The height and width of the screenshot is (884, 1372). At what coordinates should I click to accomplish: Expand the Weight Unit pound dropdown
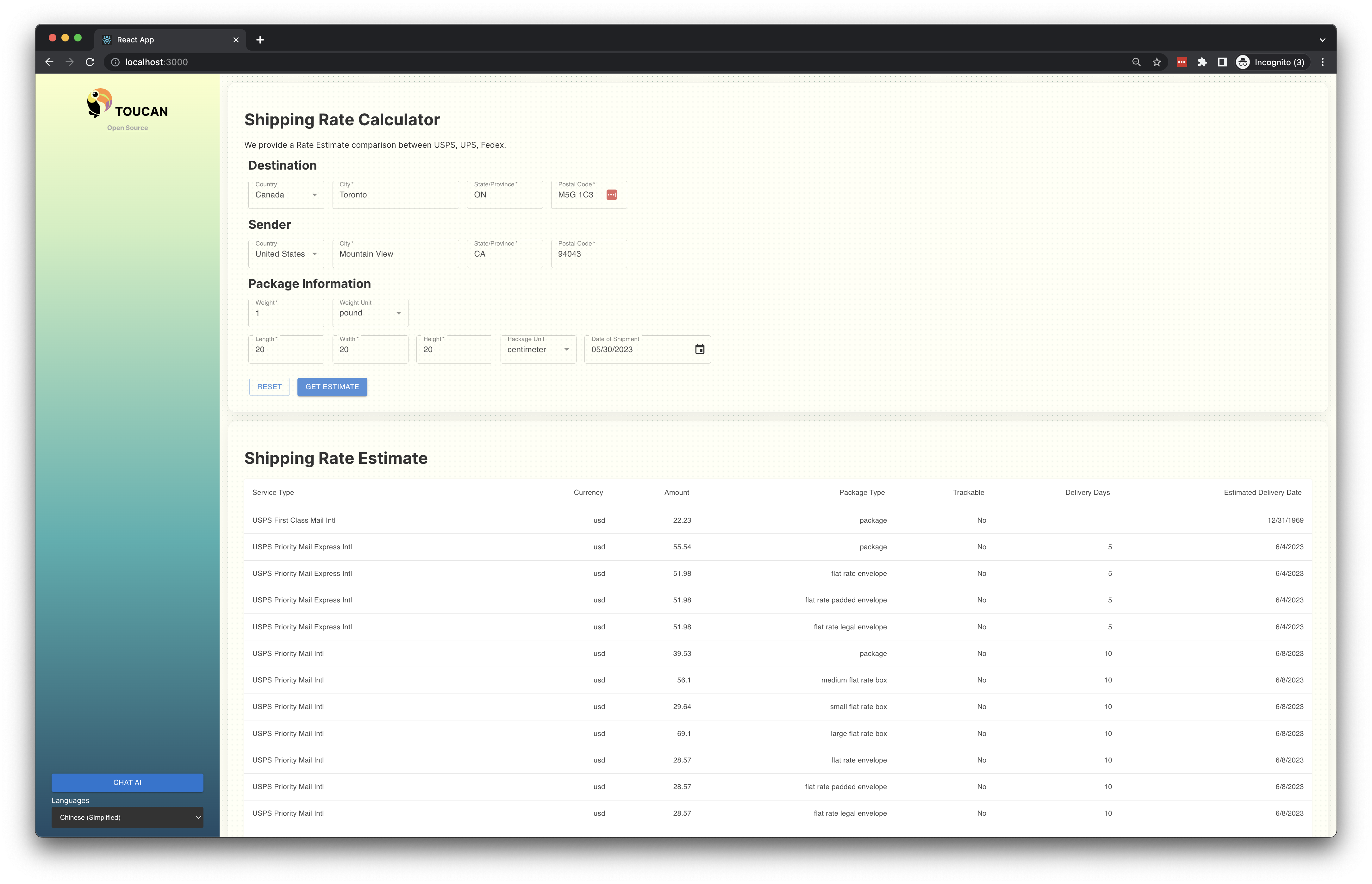pyautogui.click(x=370, y=314)
